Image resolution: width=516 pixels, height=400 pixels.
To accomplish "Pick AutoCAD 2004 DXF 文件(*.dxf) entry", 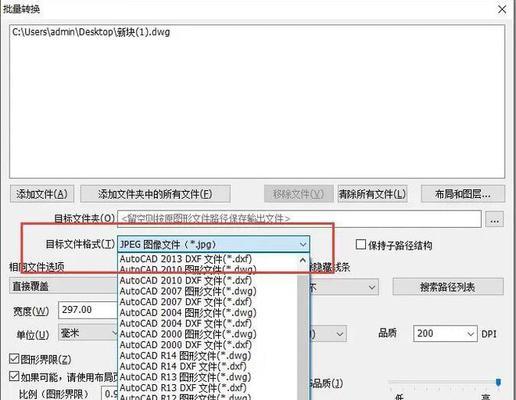I will (186, 323).
